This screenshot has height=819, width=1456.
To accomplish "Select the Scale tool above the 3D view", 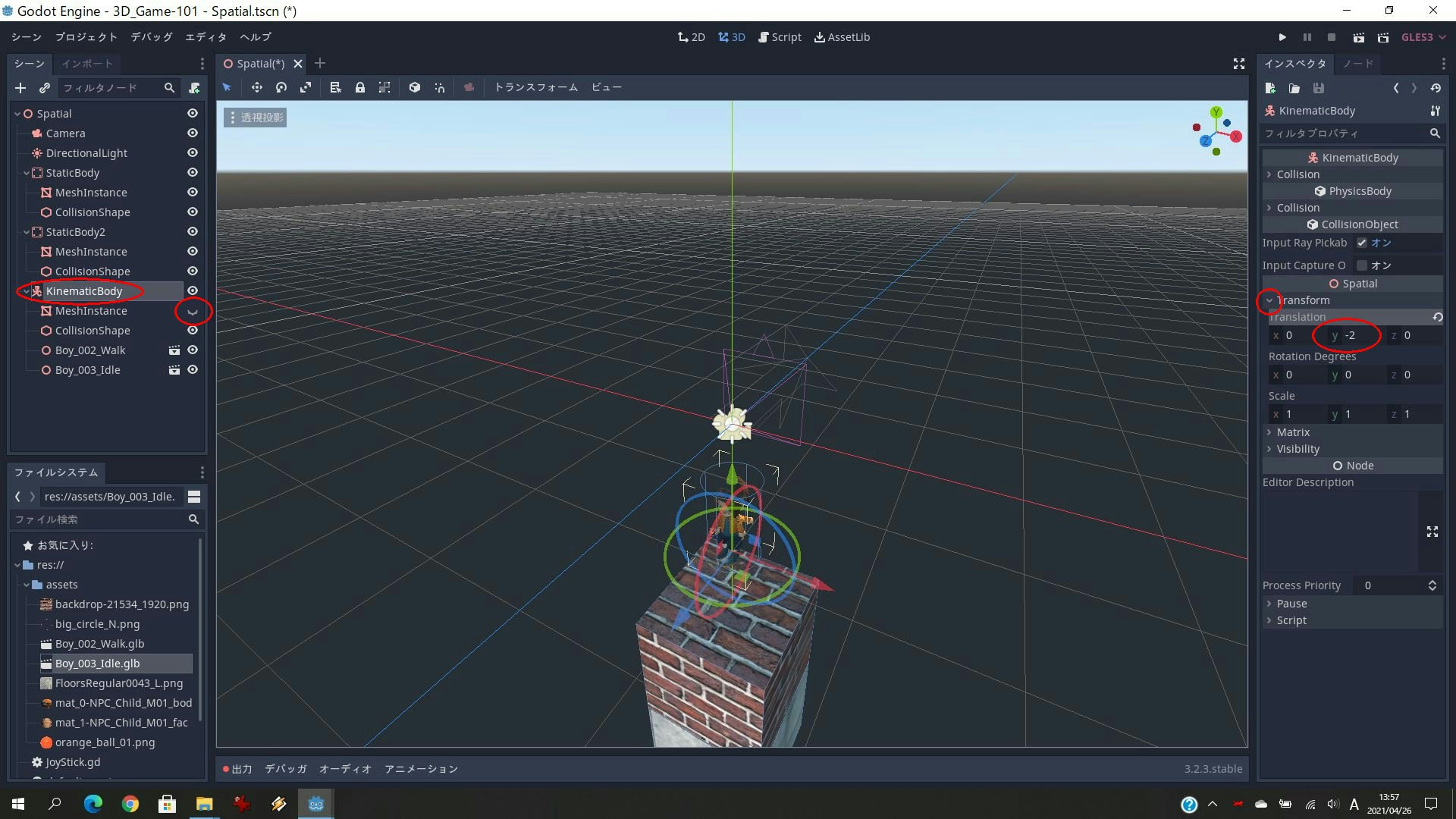I will (306, 87).
